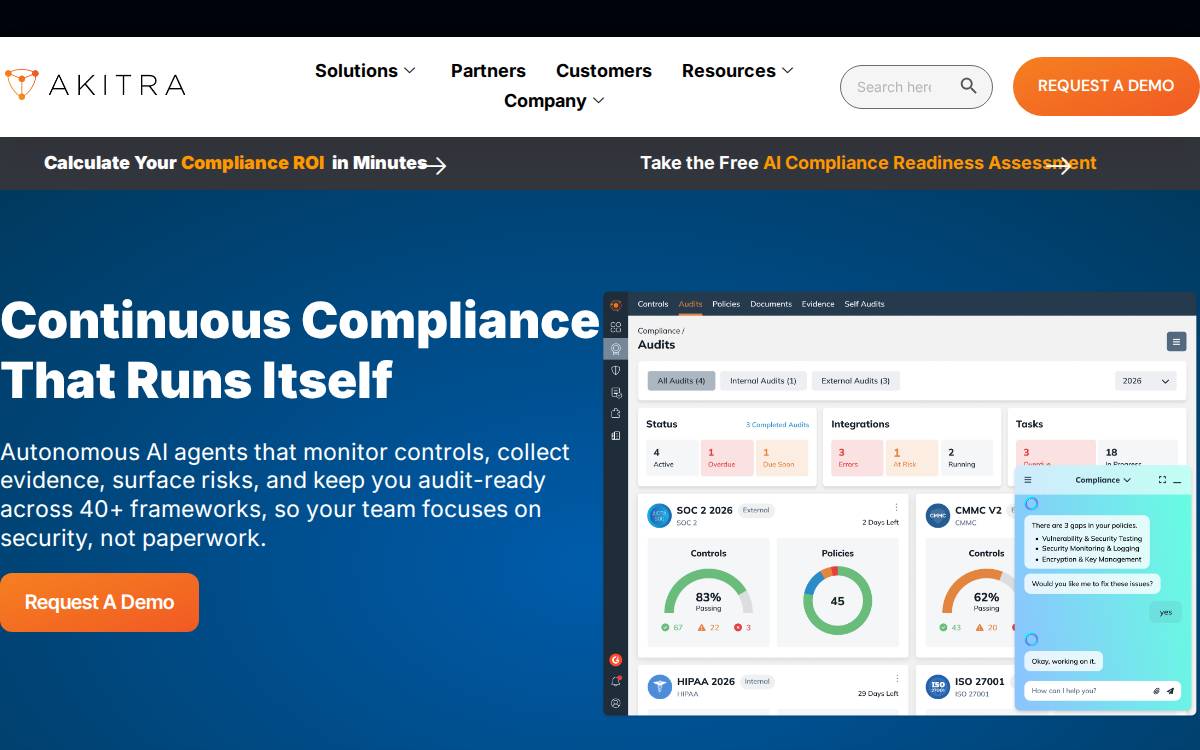Screen dimensions: 1200x750
Task: Select the External Audits (3) filter
Action: [855, 381]
